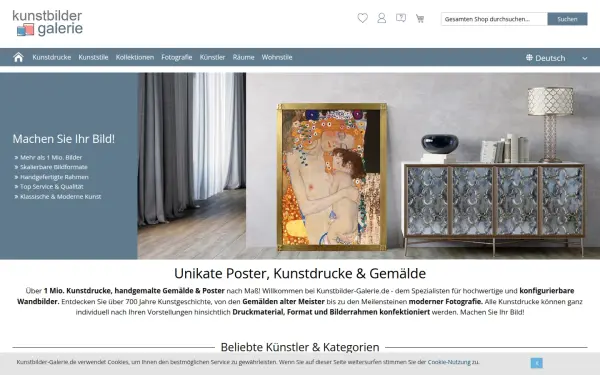Dismiss the cookie notice with x
Image resolution: width=600 pixels, height=375 pixels.
pos(536,363)
